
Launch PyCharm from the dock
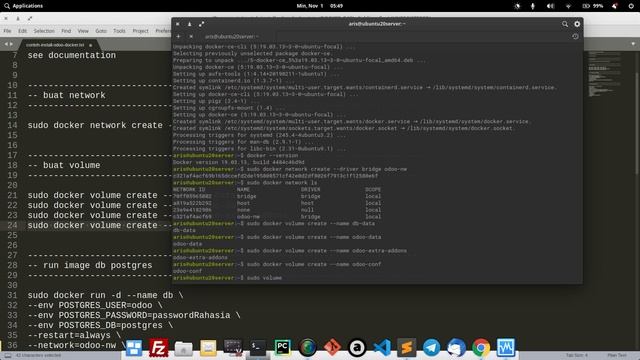[x=282, y=347]
